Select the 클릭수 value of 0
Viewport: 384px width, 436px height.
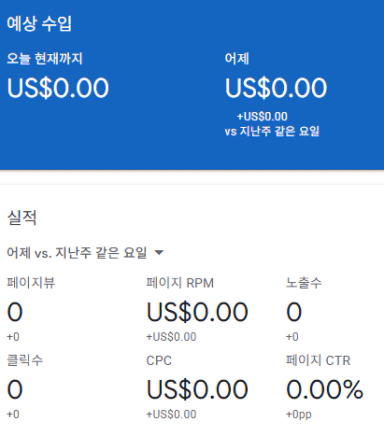[15, 389]
